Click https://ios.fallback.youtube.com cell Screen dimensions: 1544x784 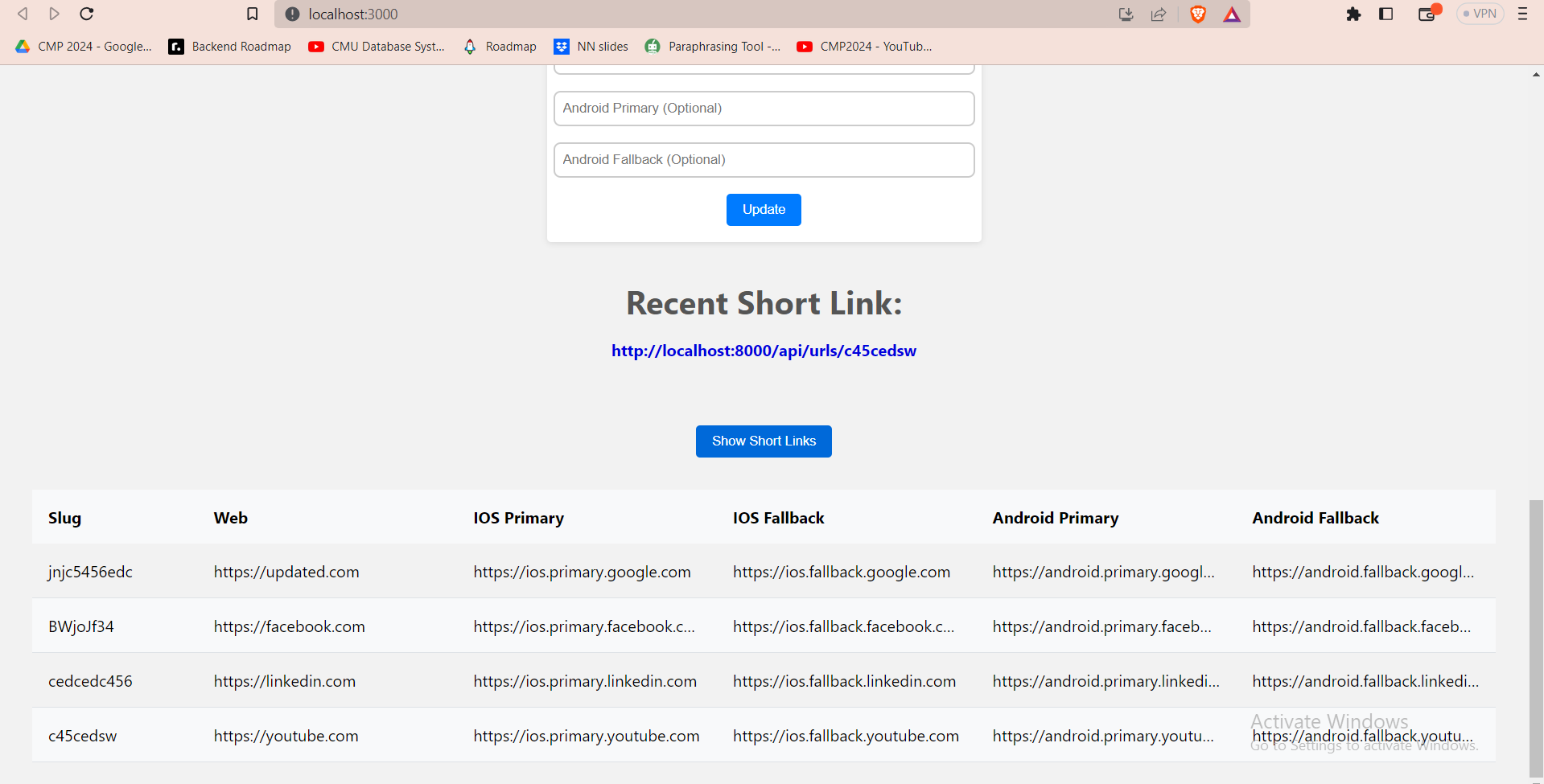tap(846, 736)
